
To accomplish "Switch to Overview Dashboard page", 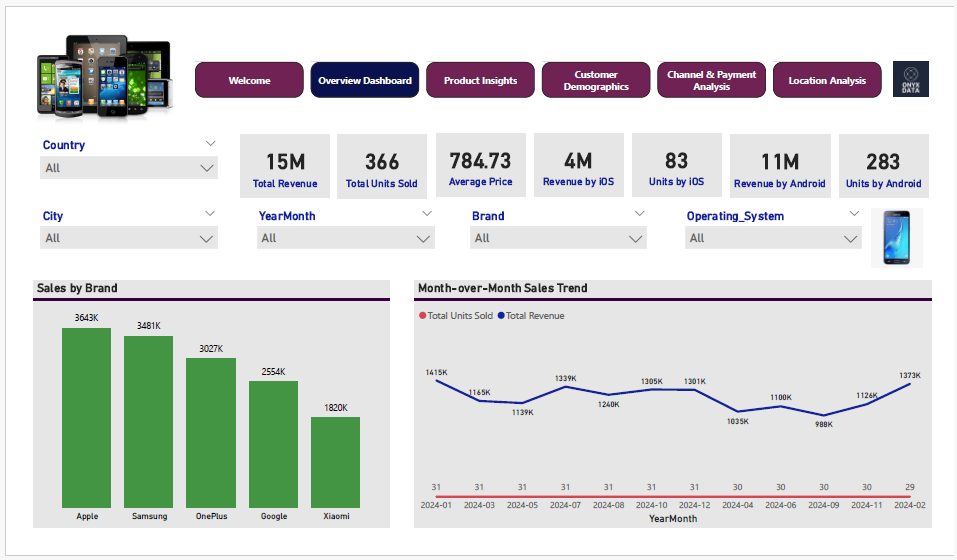I will pos(364,80).
